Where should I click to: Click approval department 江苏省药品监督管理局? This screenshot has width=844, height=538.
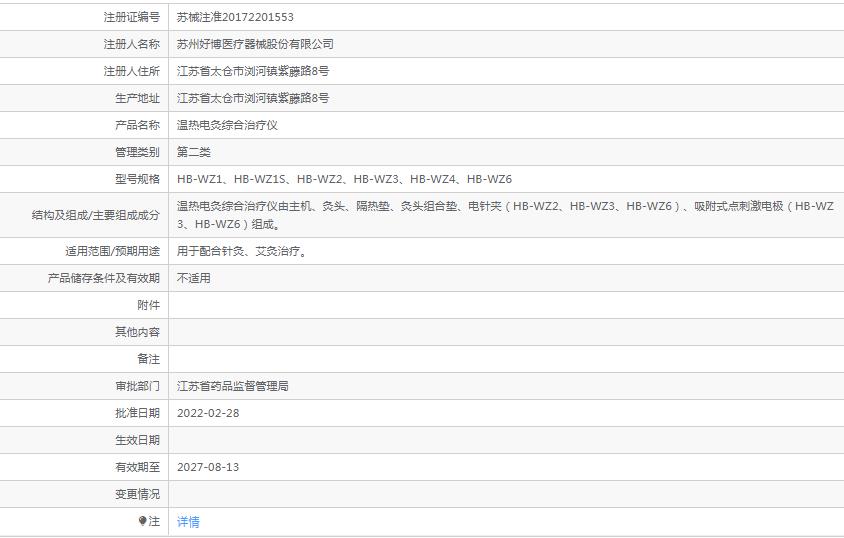pos(233,386)
